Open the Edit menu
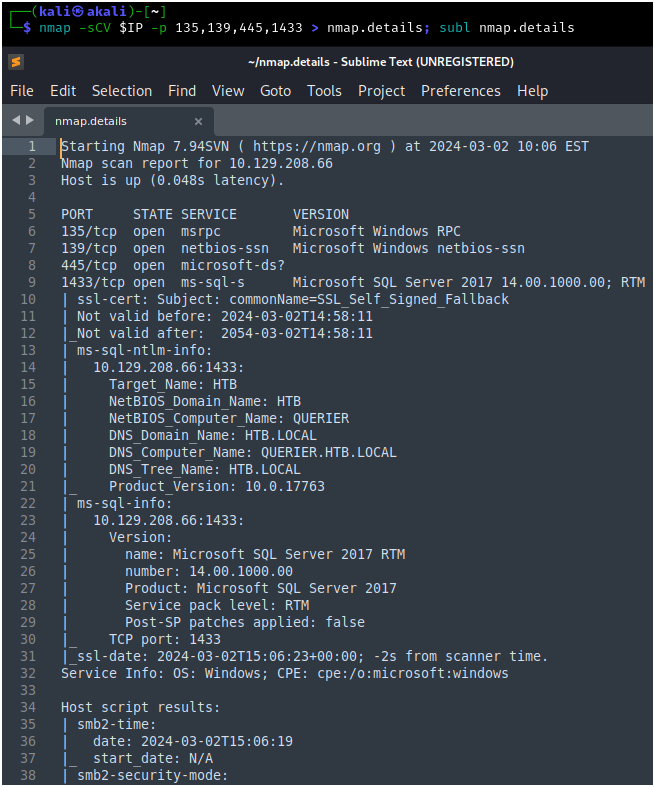 (63, 91)
